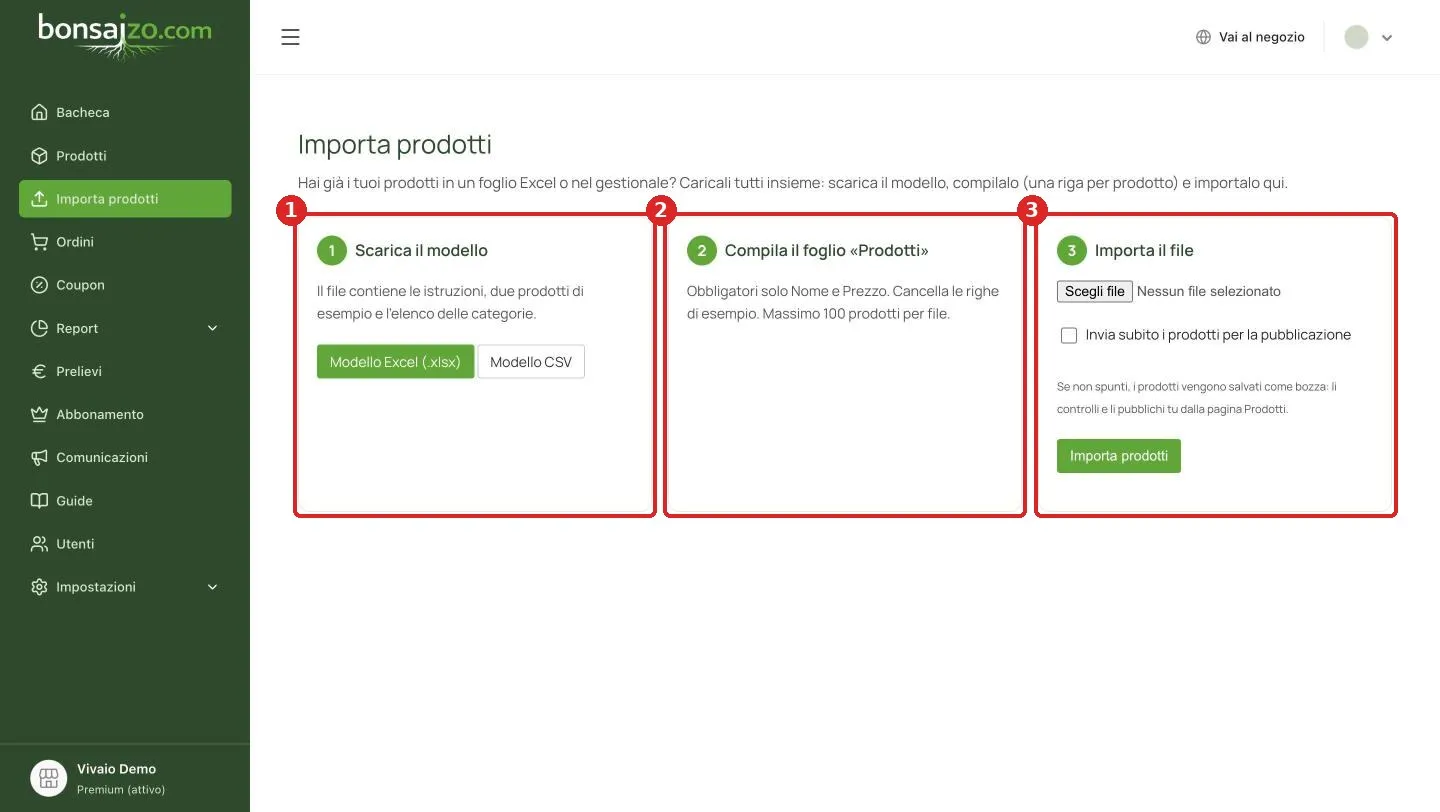The height and width of the screenshot is (812, 1440).
Task: Click the Coupon percent icon
Action: click(39, 284)
